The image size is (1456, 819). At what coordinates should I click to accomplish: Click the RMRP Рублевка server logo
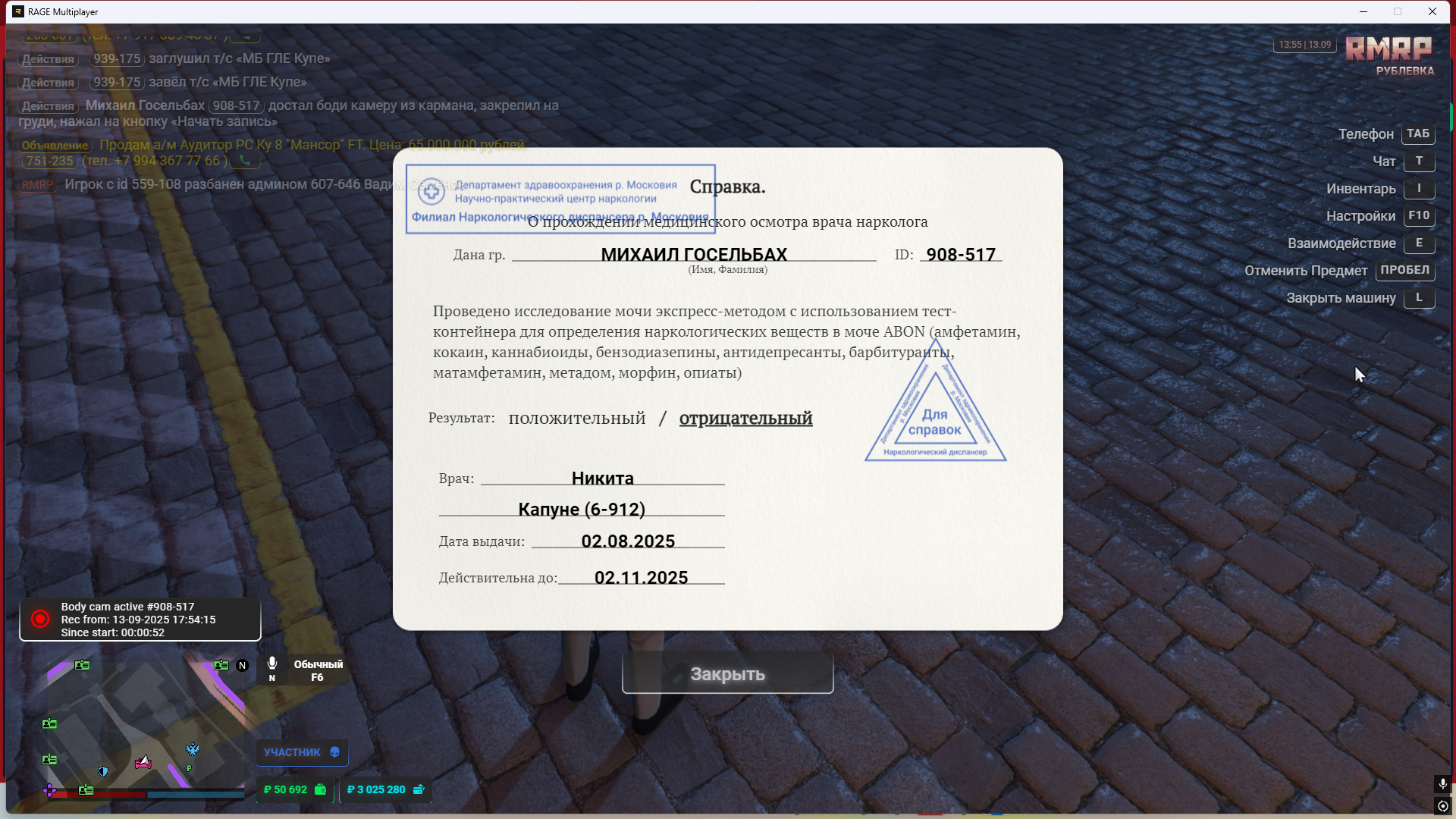pyautogui.click(x=1389, y=55)
